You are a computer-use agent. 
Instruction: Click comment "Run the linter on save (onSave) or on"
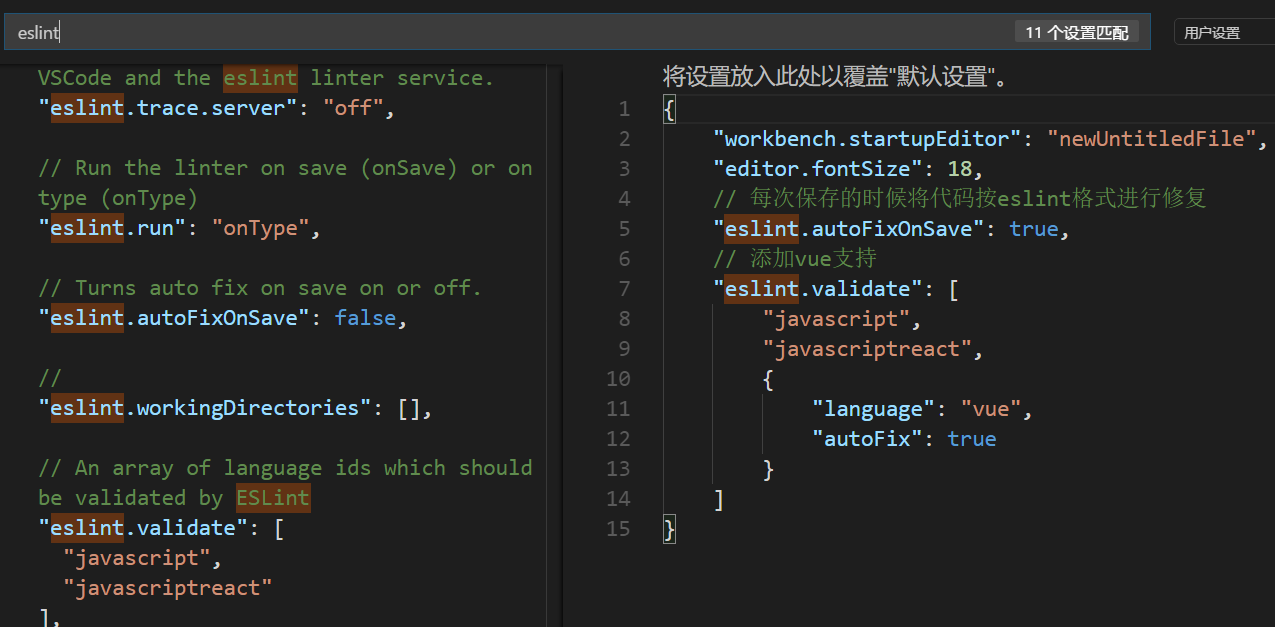tap(285, 168)
